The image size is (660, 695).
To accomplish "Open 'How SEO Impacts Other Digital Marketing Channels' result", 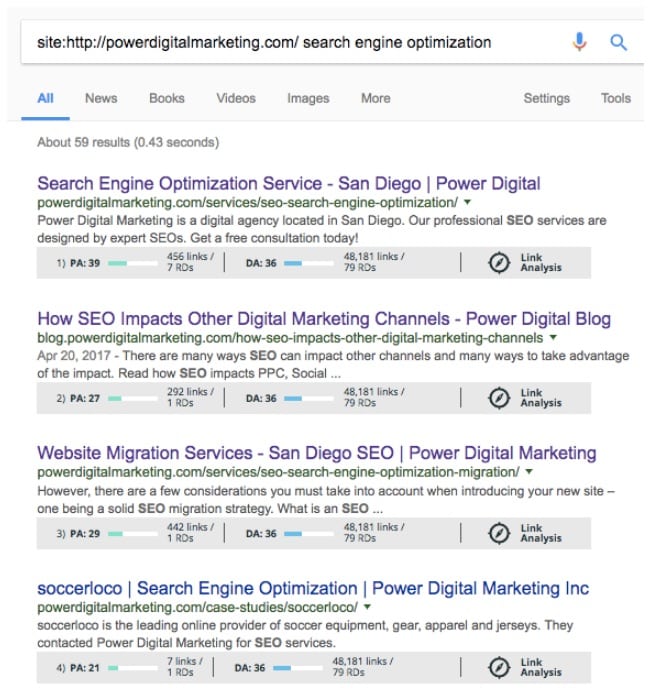I will coord(324,319).
